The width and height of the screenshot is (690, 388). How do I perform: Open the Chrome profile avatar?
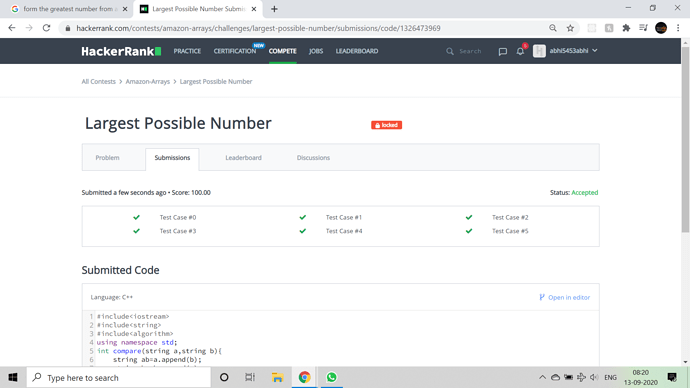coord(661,28)
